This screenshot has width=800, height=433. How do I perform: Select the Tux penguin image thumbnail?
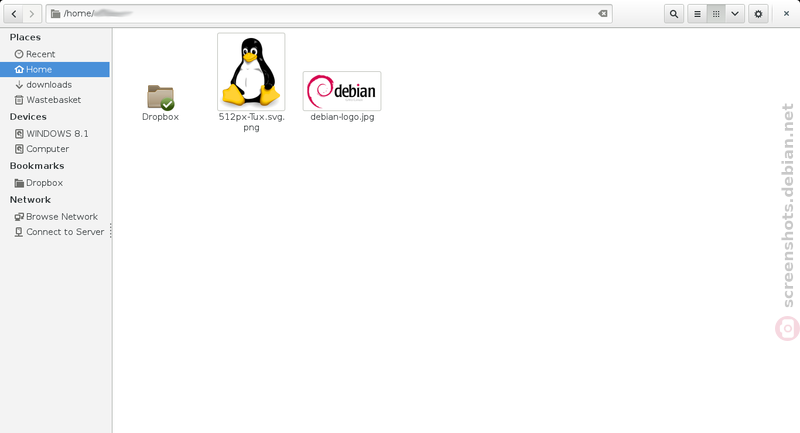251,72
